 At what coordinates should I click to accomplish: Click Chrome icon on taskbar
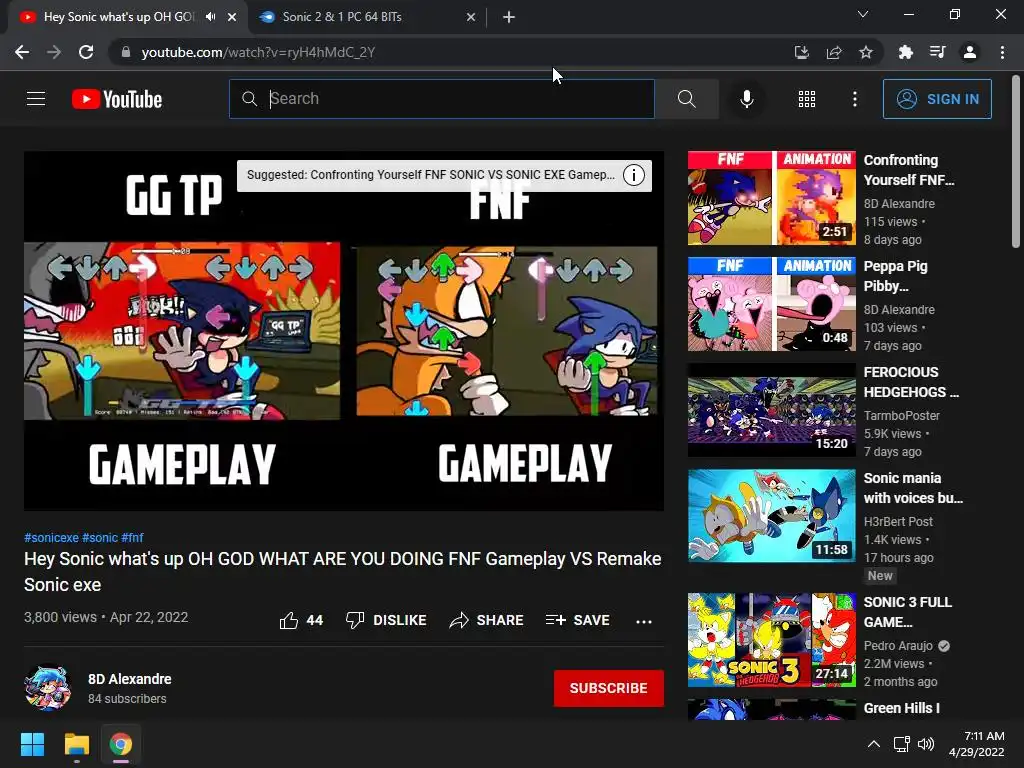(x=121, y=744)
